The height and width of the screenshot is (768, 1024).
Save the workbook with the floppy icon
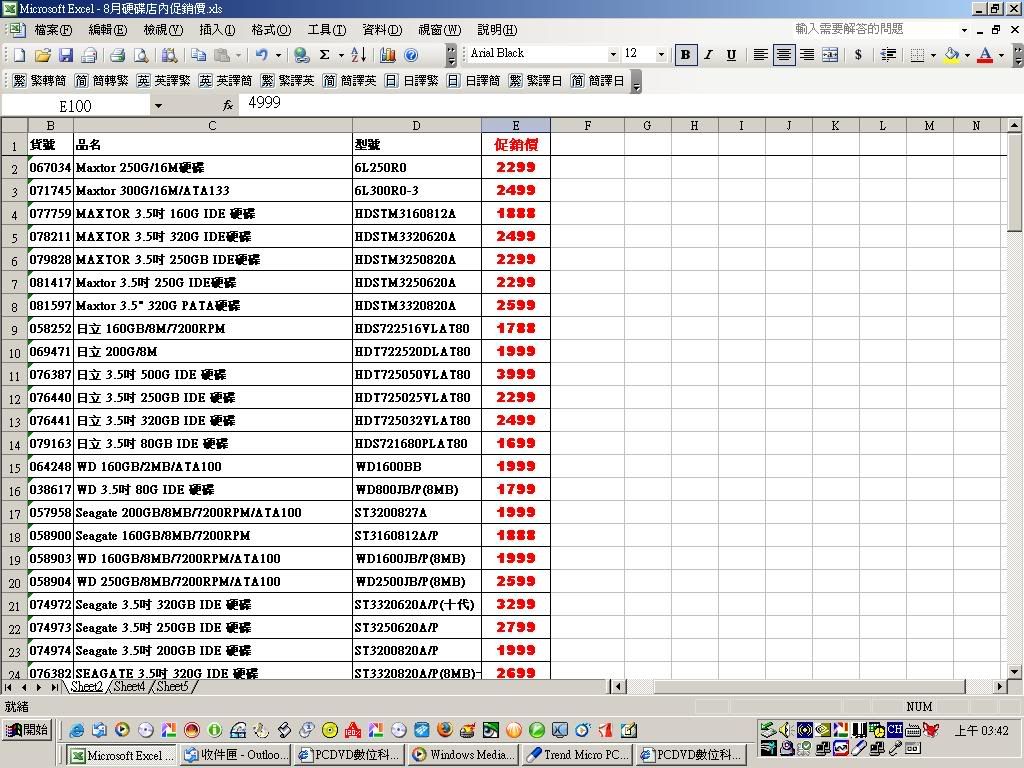[x=65, y=55]
